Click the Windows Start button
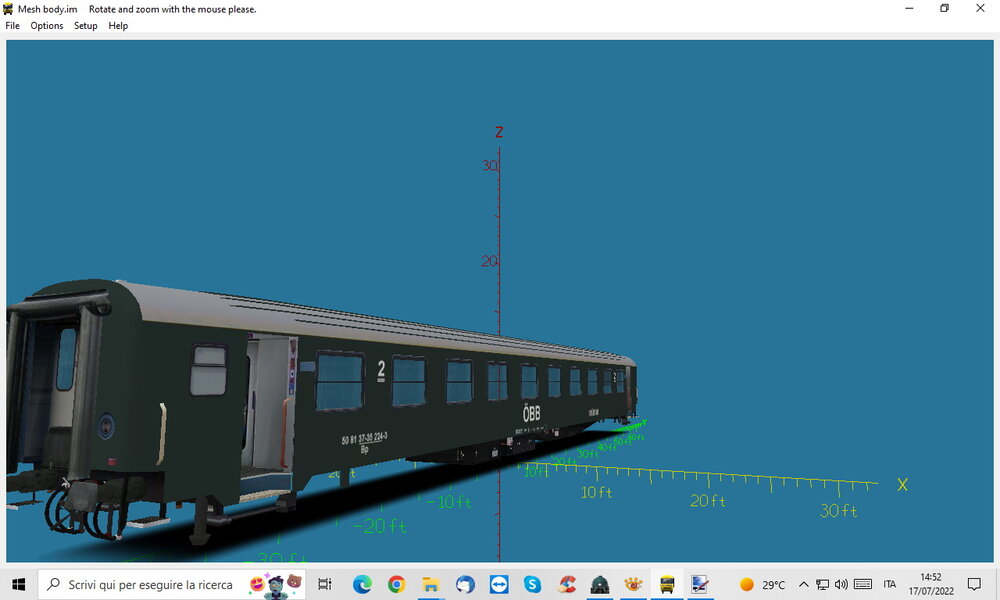The height and width of the screenshot is (600, 1000). click(x=18, y=584)
